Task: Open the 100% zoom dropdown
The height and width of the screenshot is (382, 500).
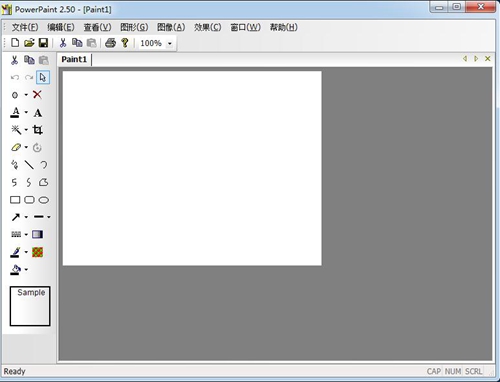Action: point(170,43)
